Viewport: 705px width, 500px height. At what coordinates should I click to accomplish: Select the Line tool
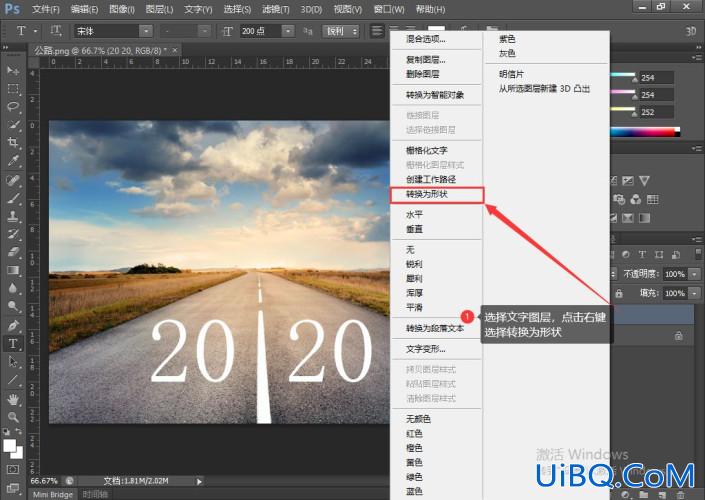pyautogui.click(x=13, y=380)
